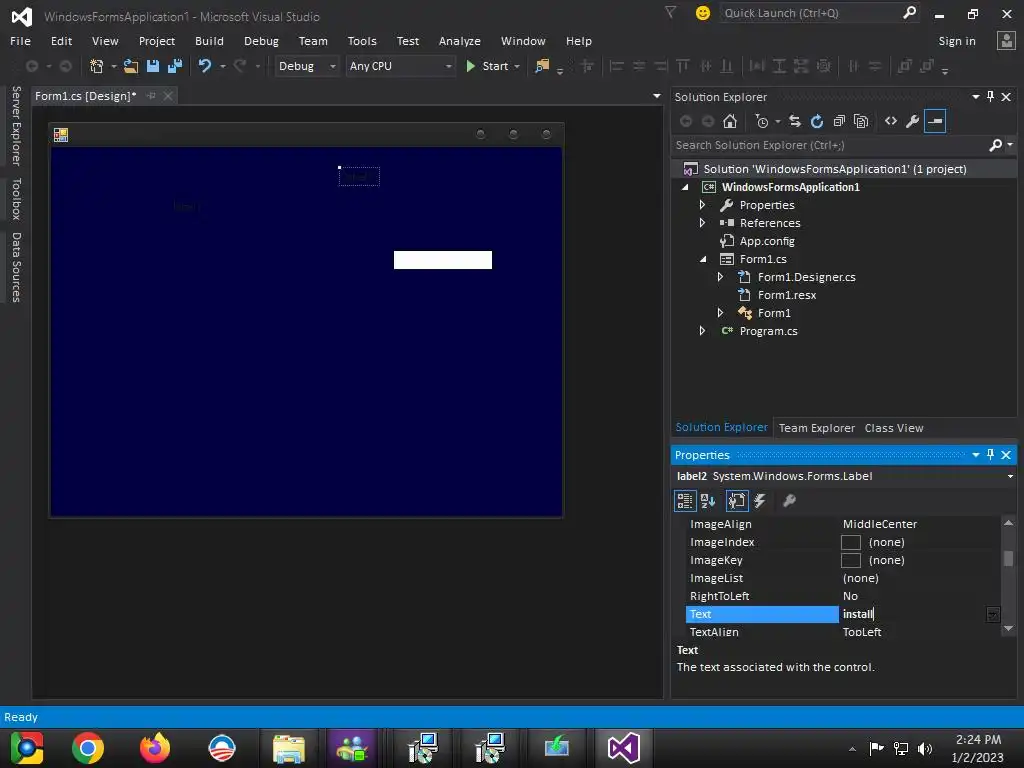The height and width of the screenshot is (768, 1024).
Task: Click the New Project toolbar icon
Action: (97, 66)
